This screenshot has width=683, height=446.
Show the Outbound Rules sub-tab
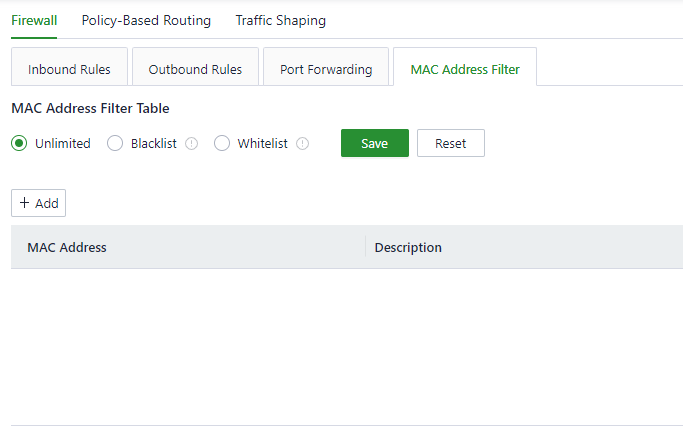tap(195, 70)
